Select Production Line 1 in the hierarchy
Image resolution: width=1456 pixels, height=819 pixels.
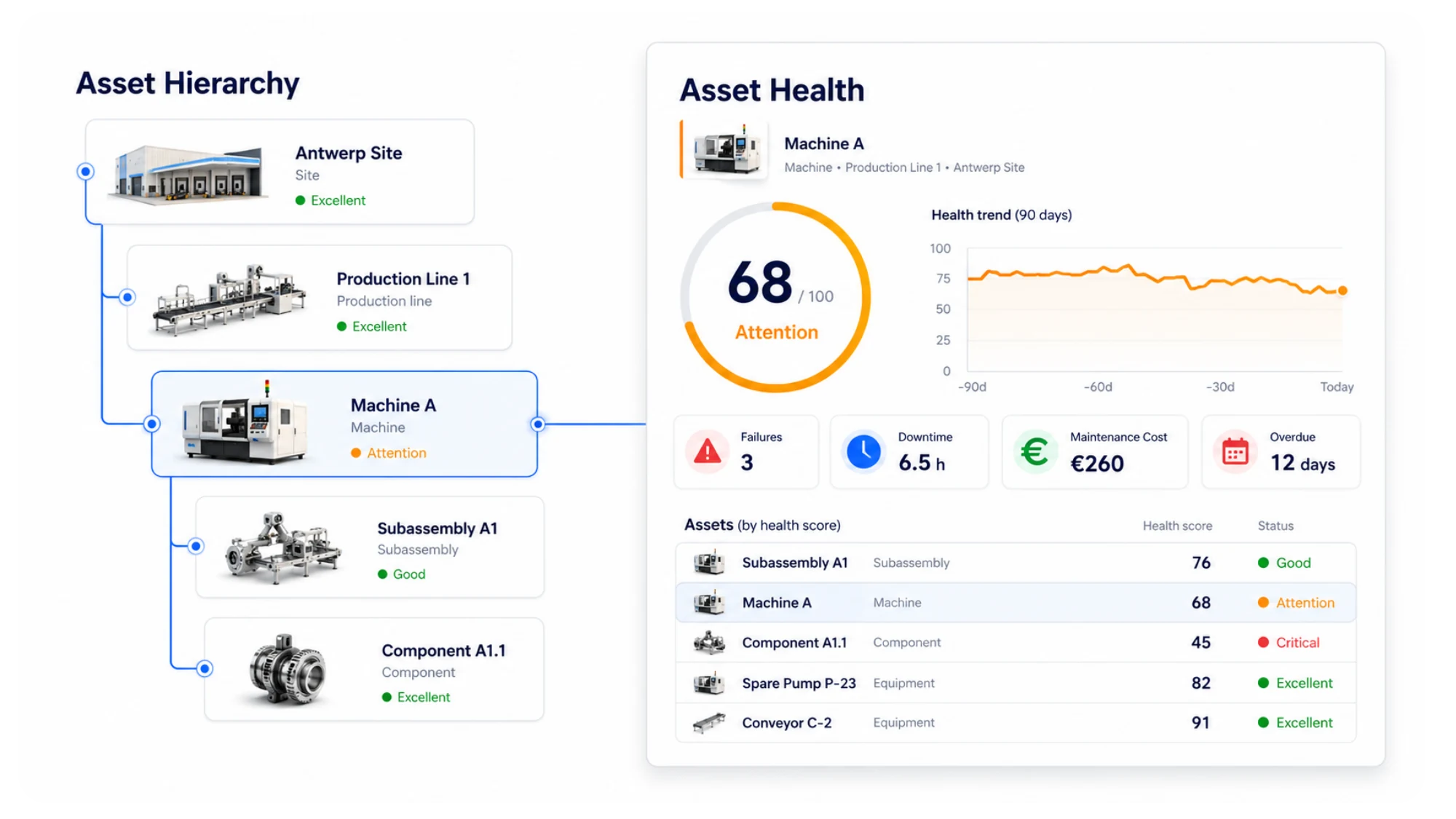pyautogui.click(x=320, y=298)
